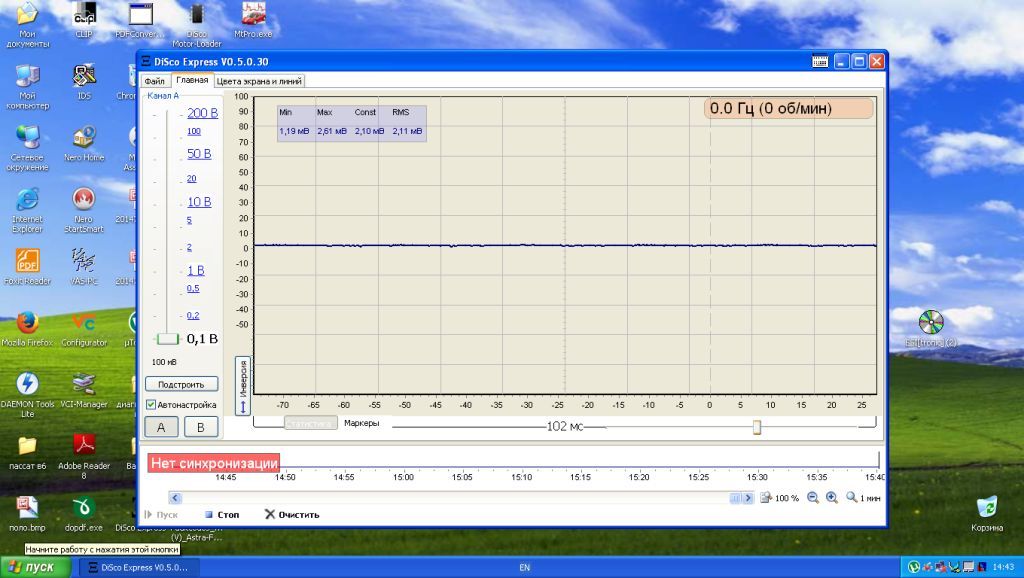Select channel B button
1024x578 pixels.
point(200,427)
